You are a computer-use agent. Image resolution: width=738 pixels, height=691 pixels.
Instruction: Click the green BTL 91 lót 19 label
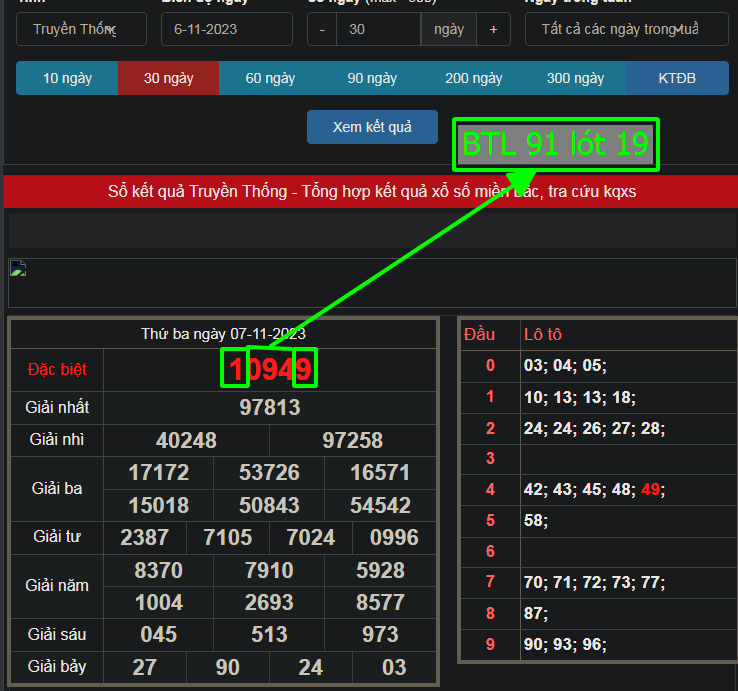[555, 144]
